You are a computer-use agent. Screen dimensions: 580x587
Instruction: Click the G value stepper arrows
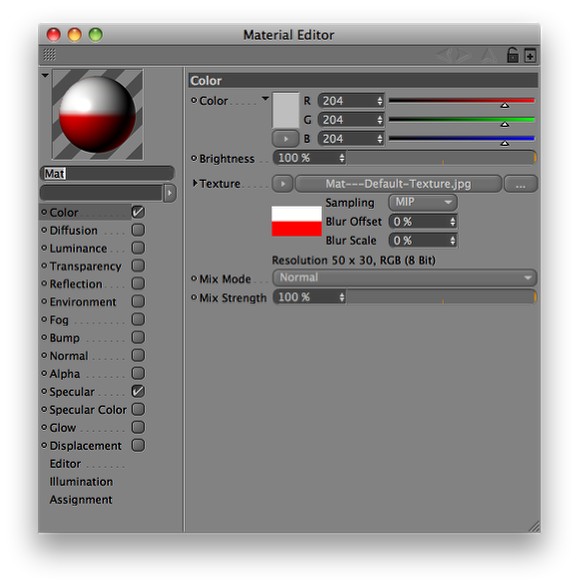pyautogui.click(x=380, y=120)
